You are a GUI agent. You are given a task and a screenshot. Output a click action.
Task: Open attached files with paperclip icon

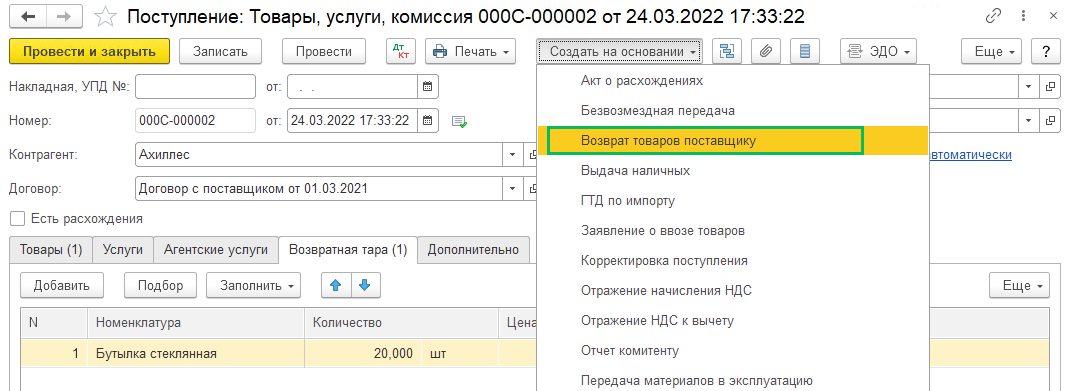click(x=766, y=51)
